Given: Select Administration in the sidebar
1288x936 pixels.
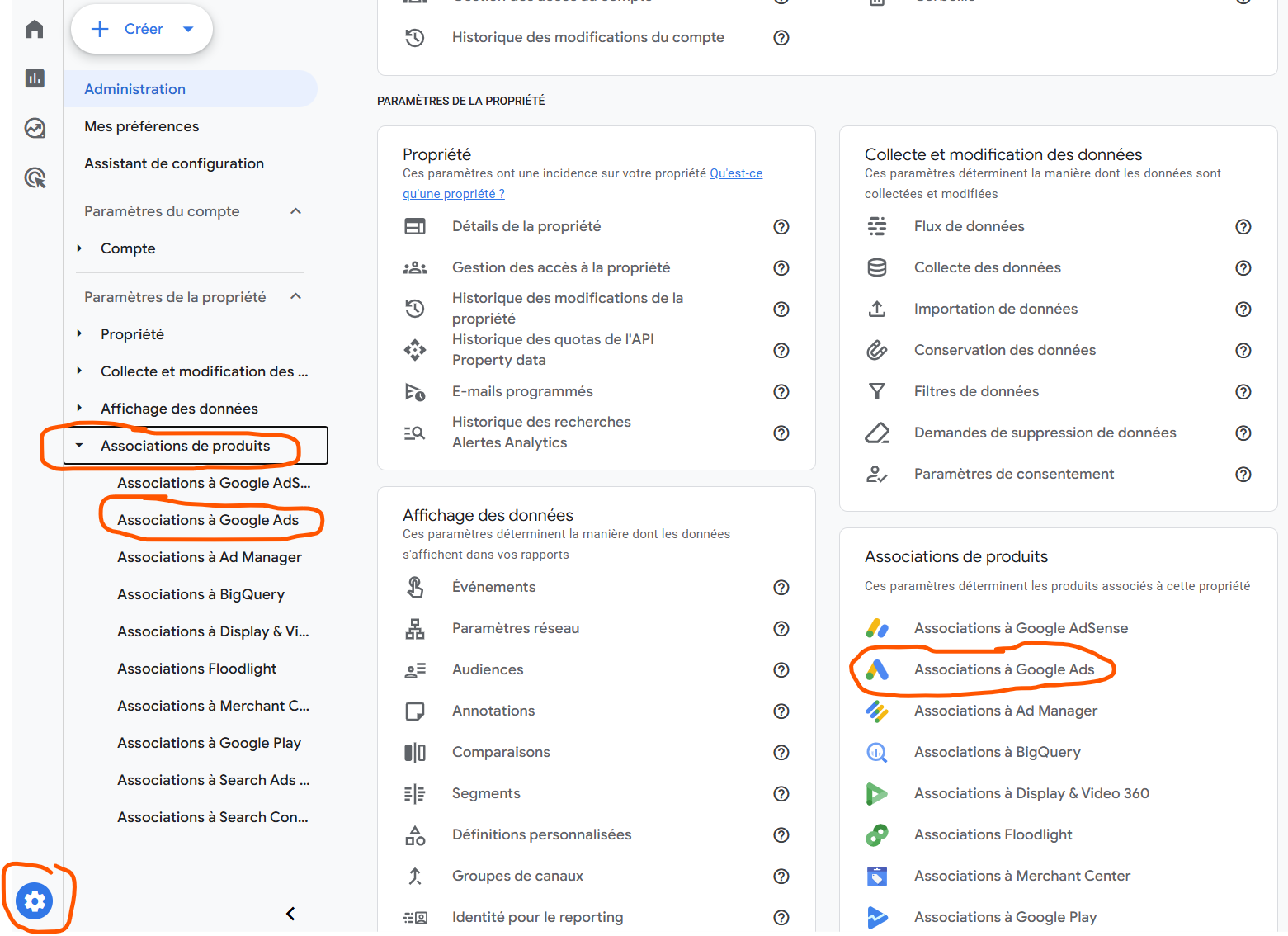Looking at the screenshot, I should click(x=135, y=89).
